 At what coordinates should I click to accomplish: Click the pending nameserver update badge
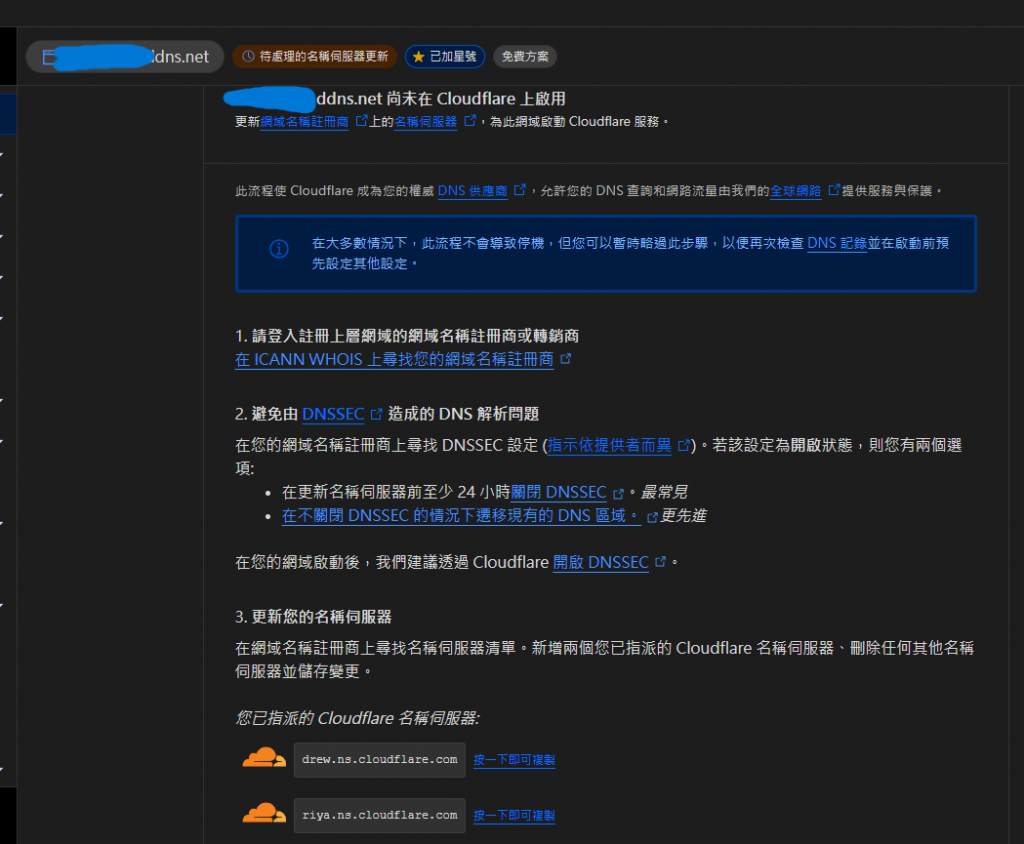coord(315,57)
